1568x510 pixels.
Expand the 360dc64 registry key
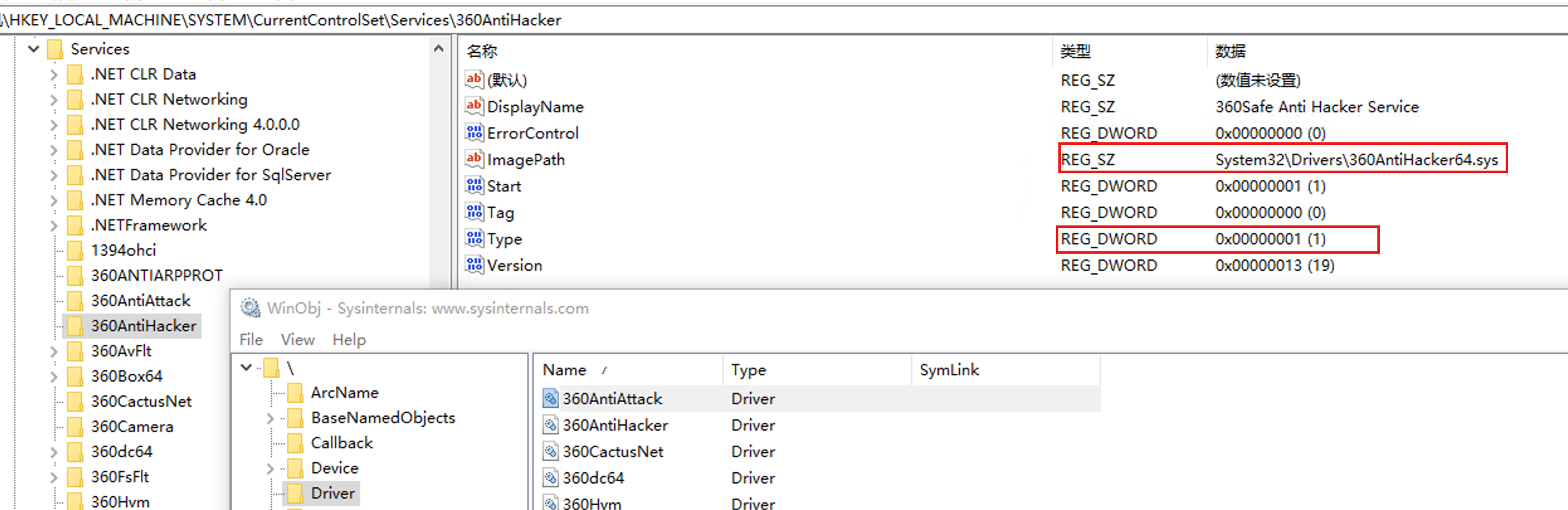(x=53, y=452)
